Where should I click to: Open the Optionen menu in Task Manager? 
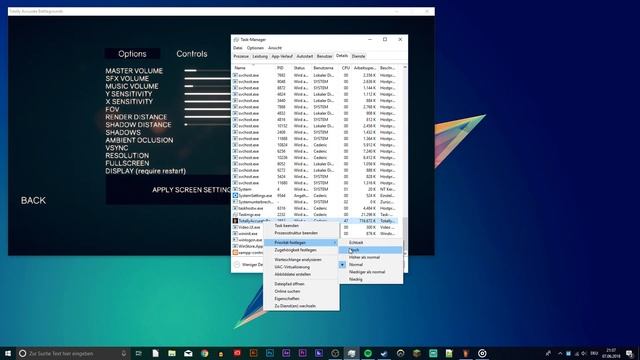pyautogui.click(x=255, y=48)
